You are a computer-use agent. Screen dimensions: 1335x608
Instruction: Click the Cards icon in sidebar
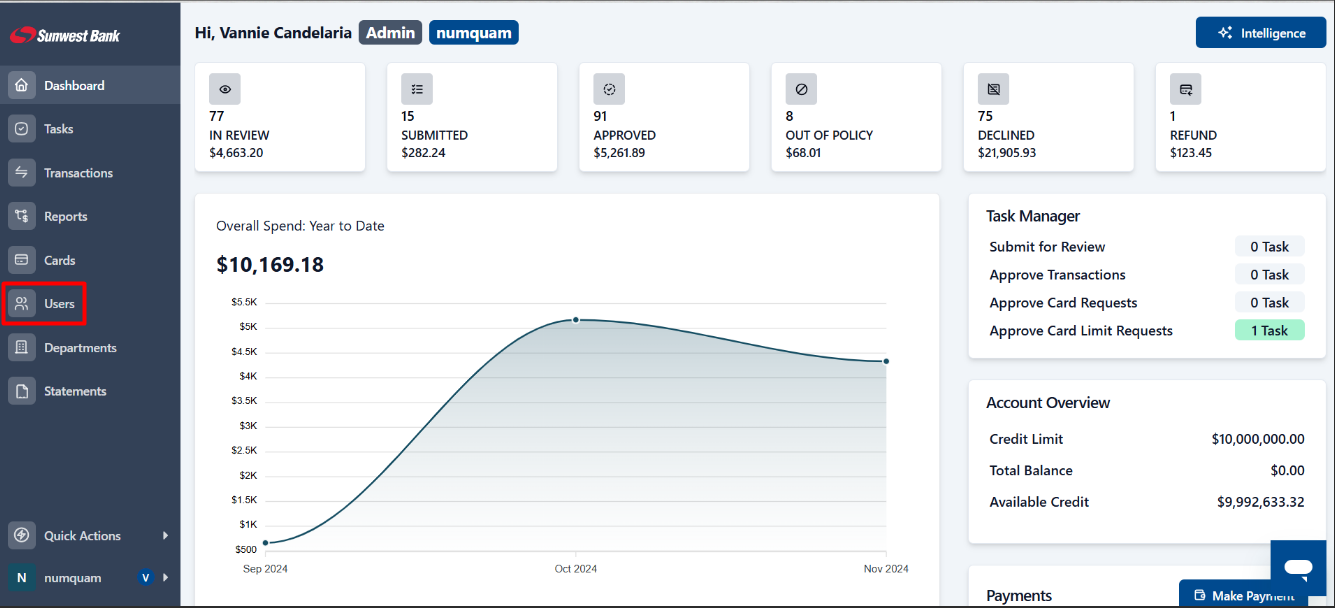22,260
